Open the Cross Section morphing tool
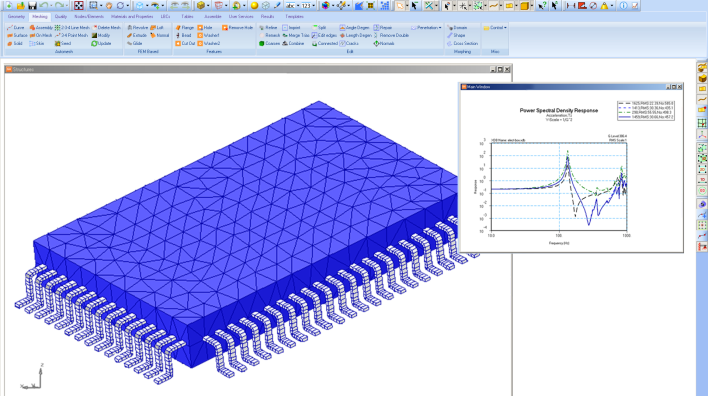 tap(462, 43)
